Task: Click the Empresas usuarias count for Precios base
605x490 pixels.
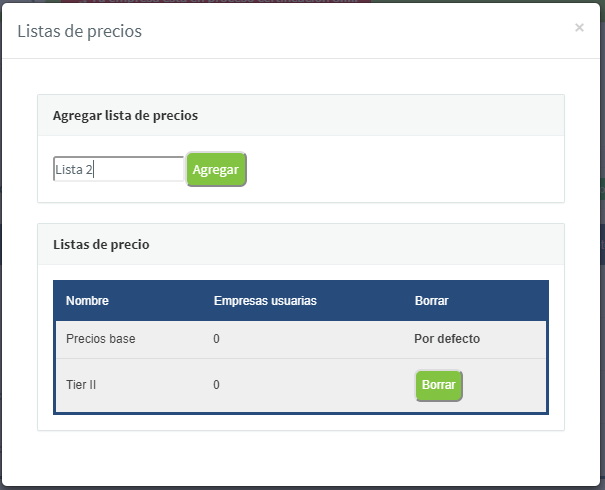Action: [x=216, y=339]
